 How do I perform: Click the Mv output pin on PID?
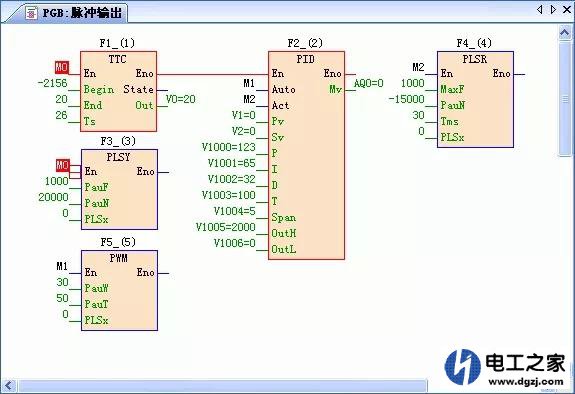[336, 90]
